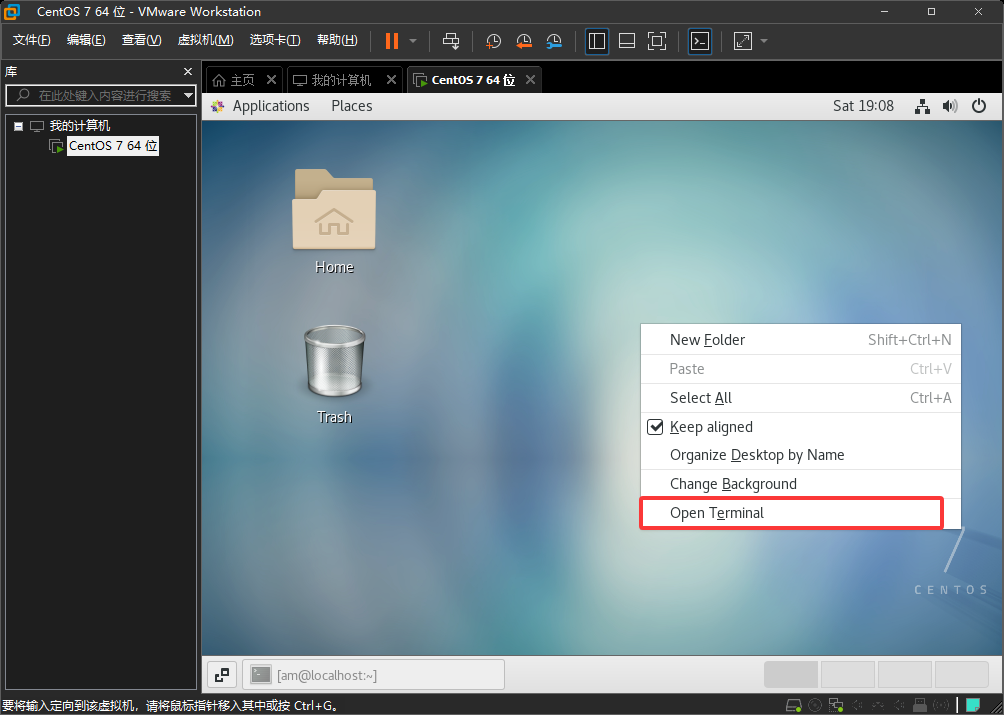Open the 帮助(H) menu
Screen dimensions: 1004x715
(337, 40)
